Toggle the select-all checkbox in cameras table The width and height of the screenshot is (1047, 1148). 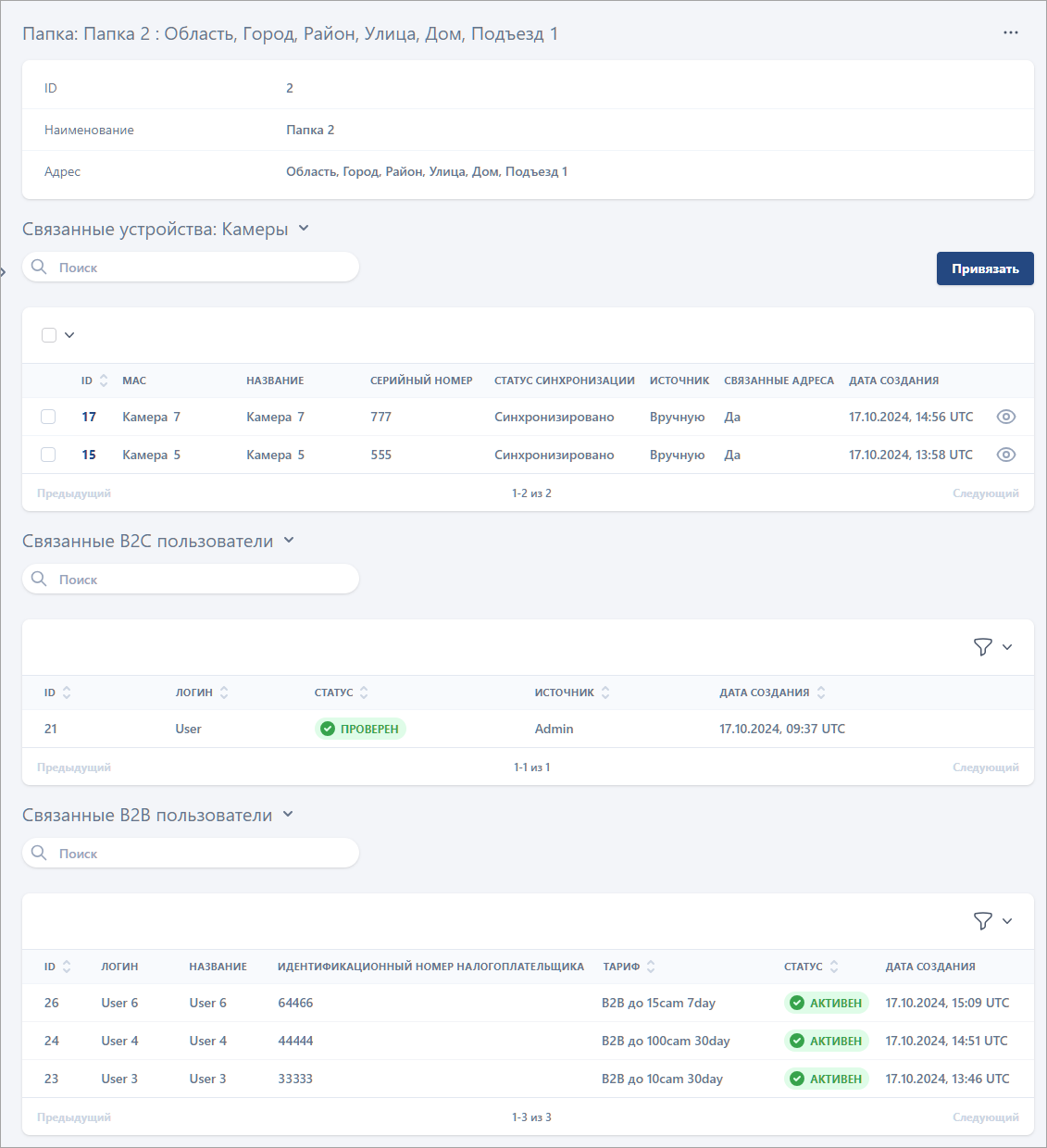(x=49, y=335)
